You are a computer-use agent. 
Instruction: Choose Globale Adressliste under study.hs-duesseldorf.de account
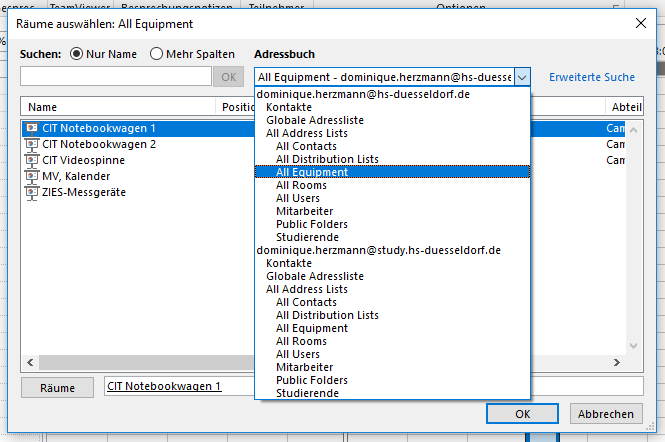tap(315, 276)
